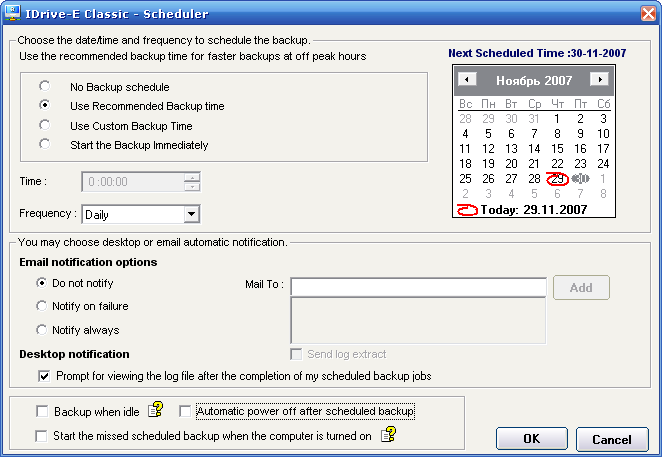Click the Mail To text field

(x=418, y=287)
